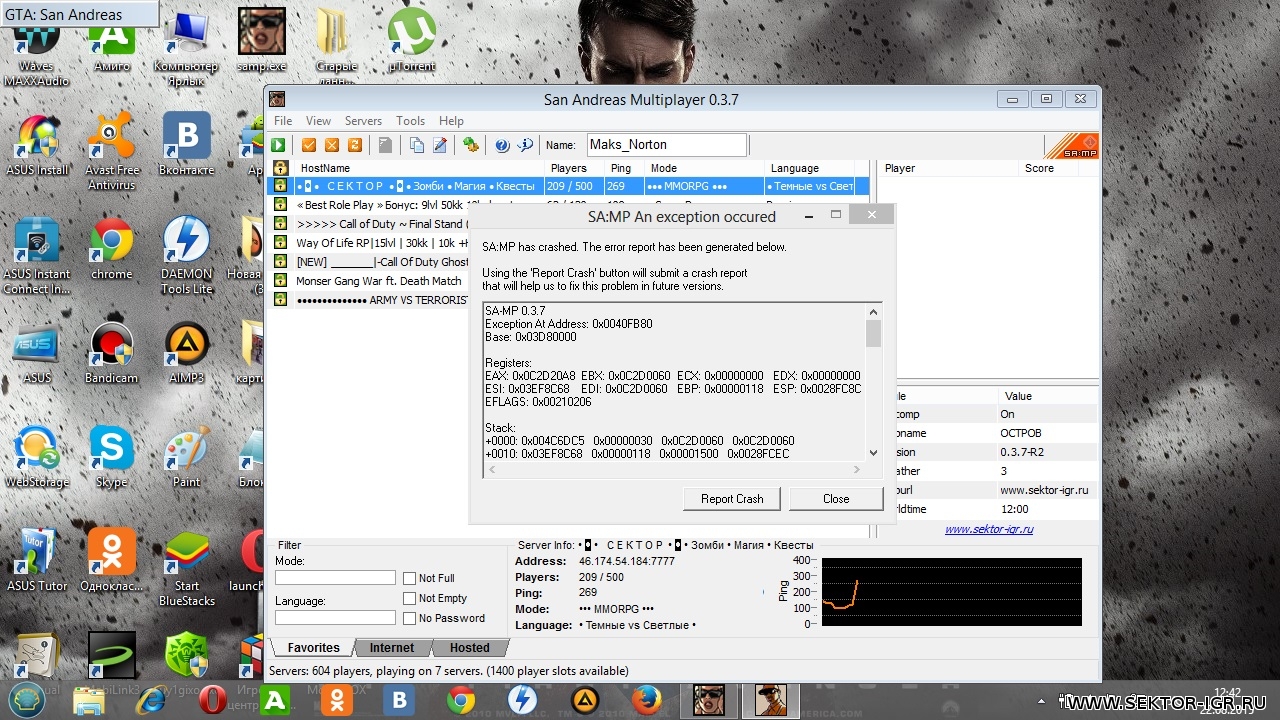Open the Start BlueStacks desktop icon

tap(187, 567)
